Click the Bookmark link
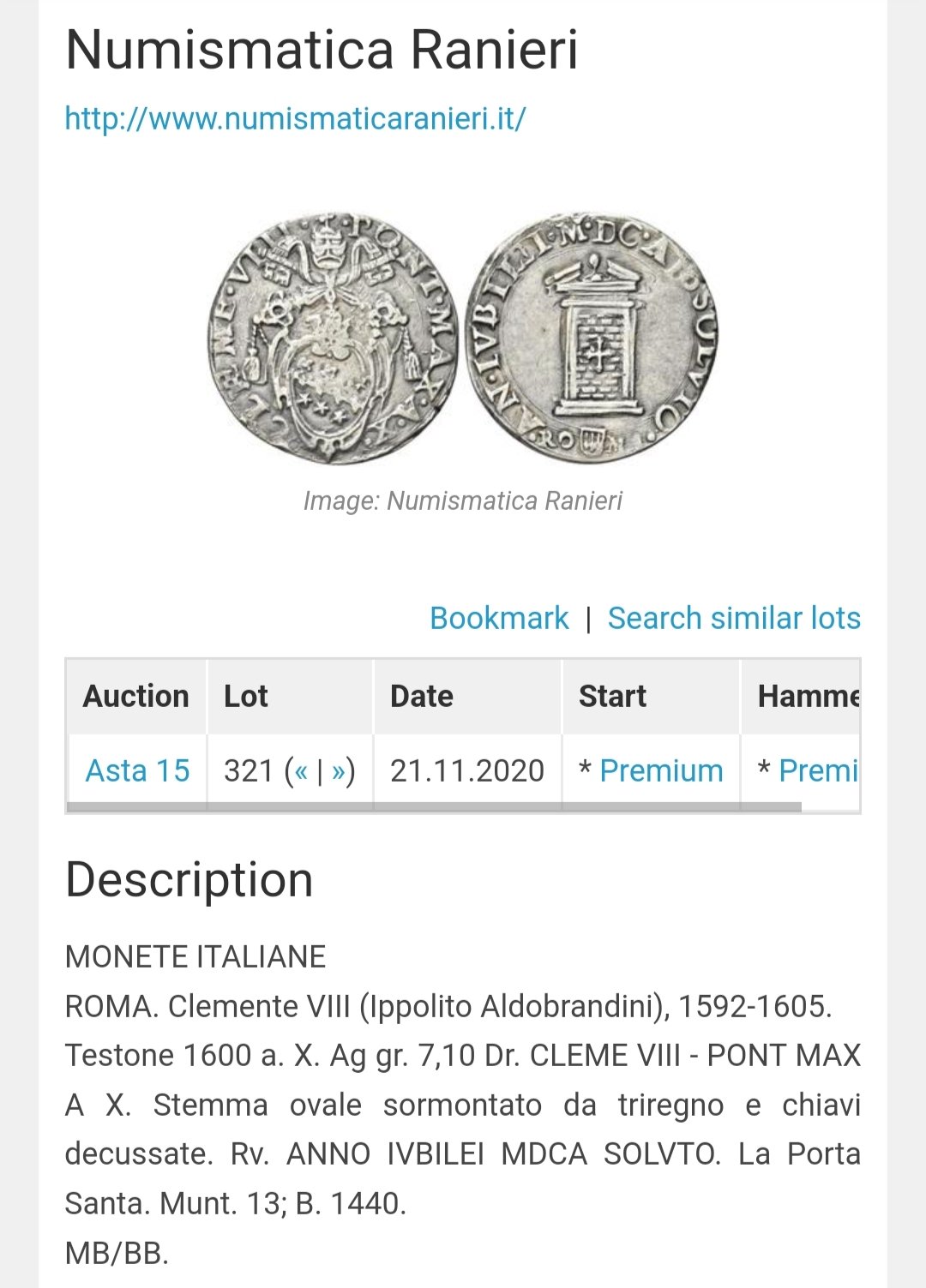Viewport: 926px width, 1288px height. [499, 618]
